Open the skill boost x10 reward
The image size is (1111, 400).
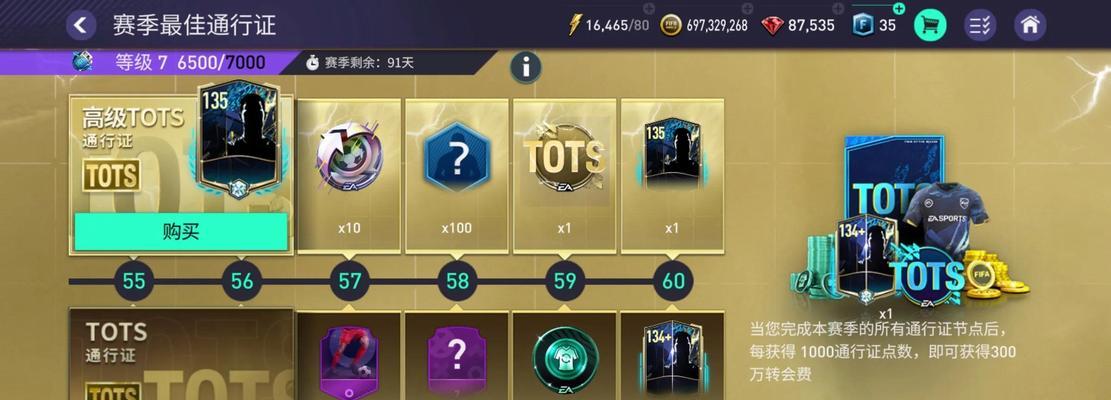click(349, 176)
